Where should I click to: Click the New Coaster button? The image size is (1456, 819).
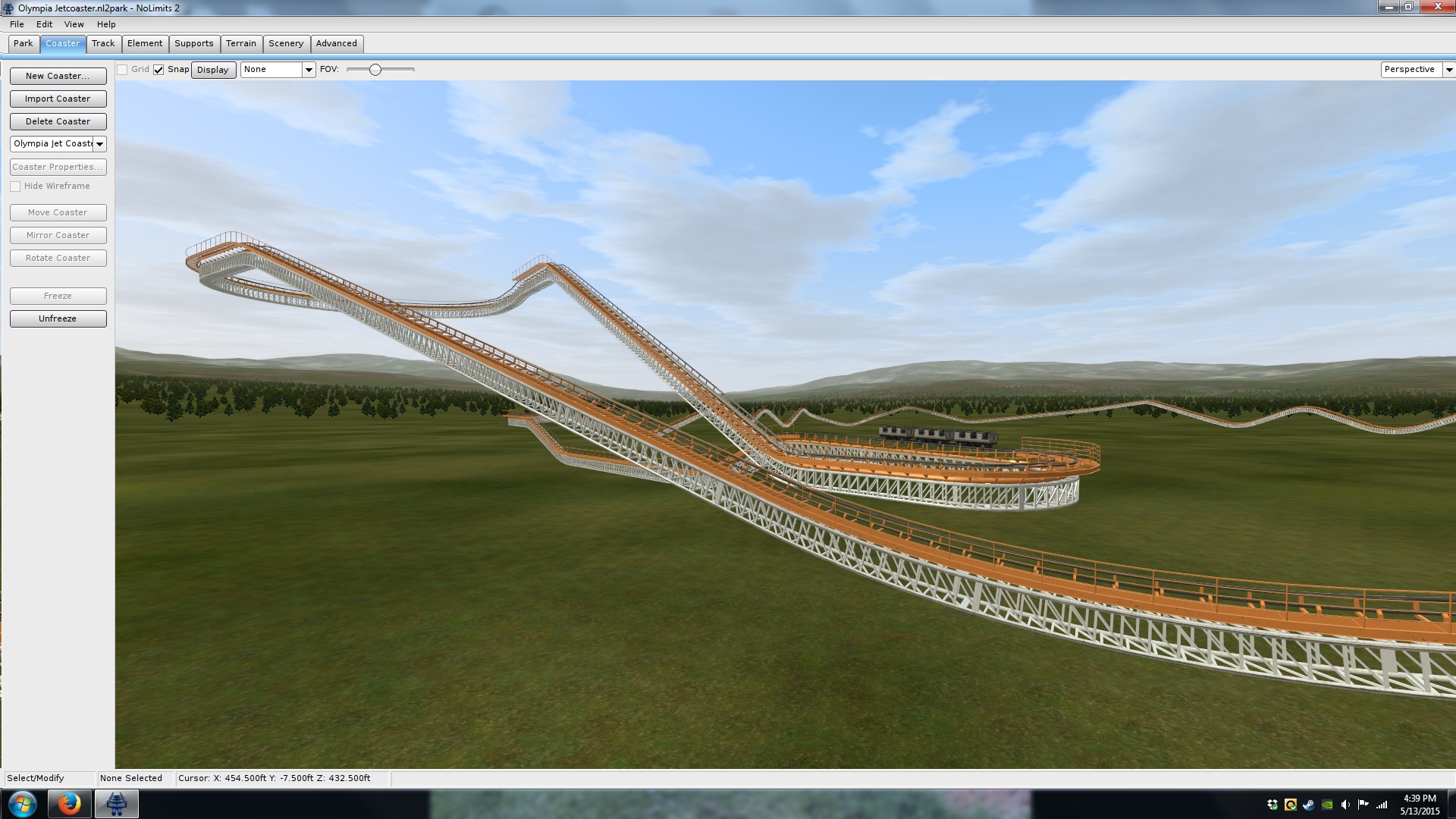(58, 76)
